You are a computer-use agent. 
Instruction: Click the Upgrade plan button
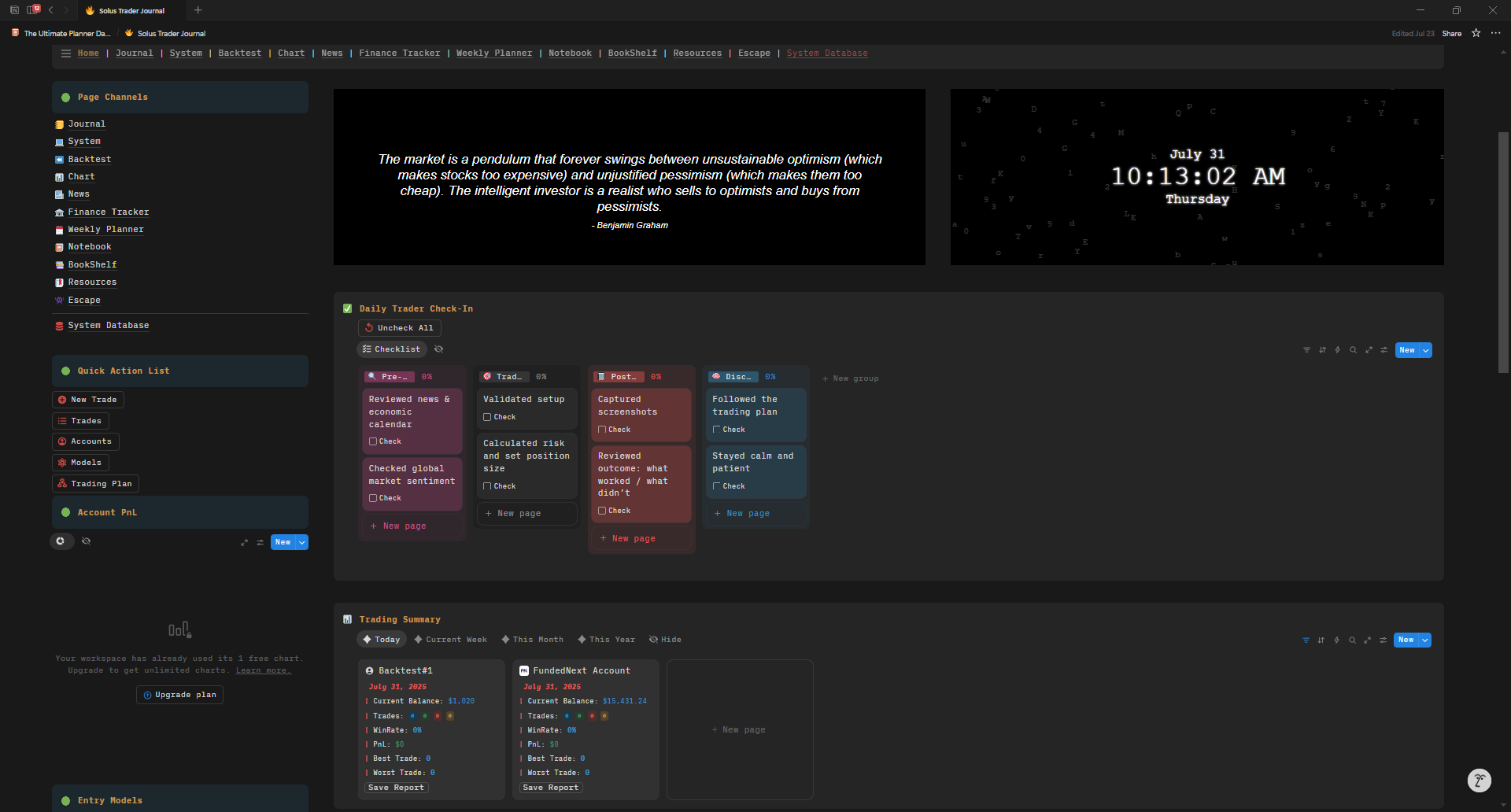point(179,695)
